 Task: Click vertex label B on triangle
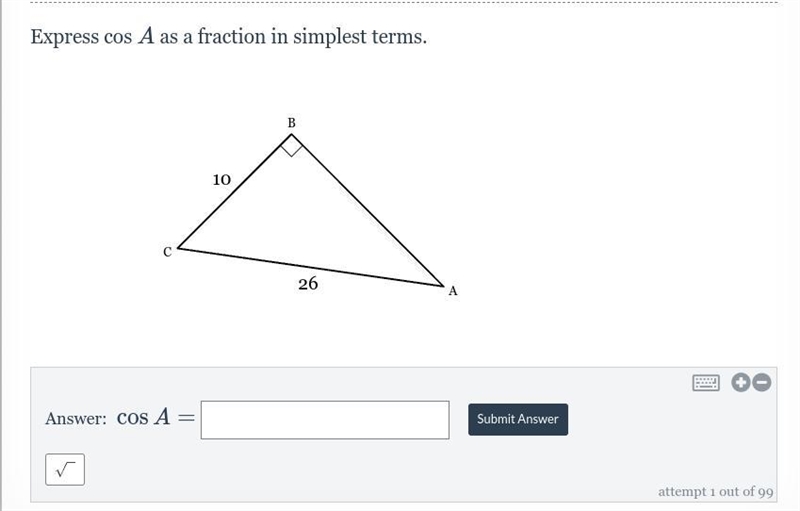[291, 123]
